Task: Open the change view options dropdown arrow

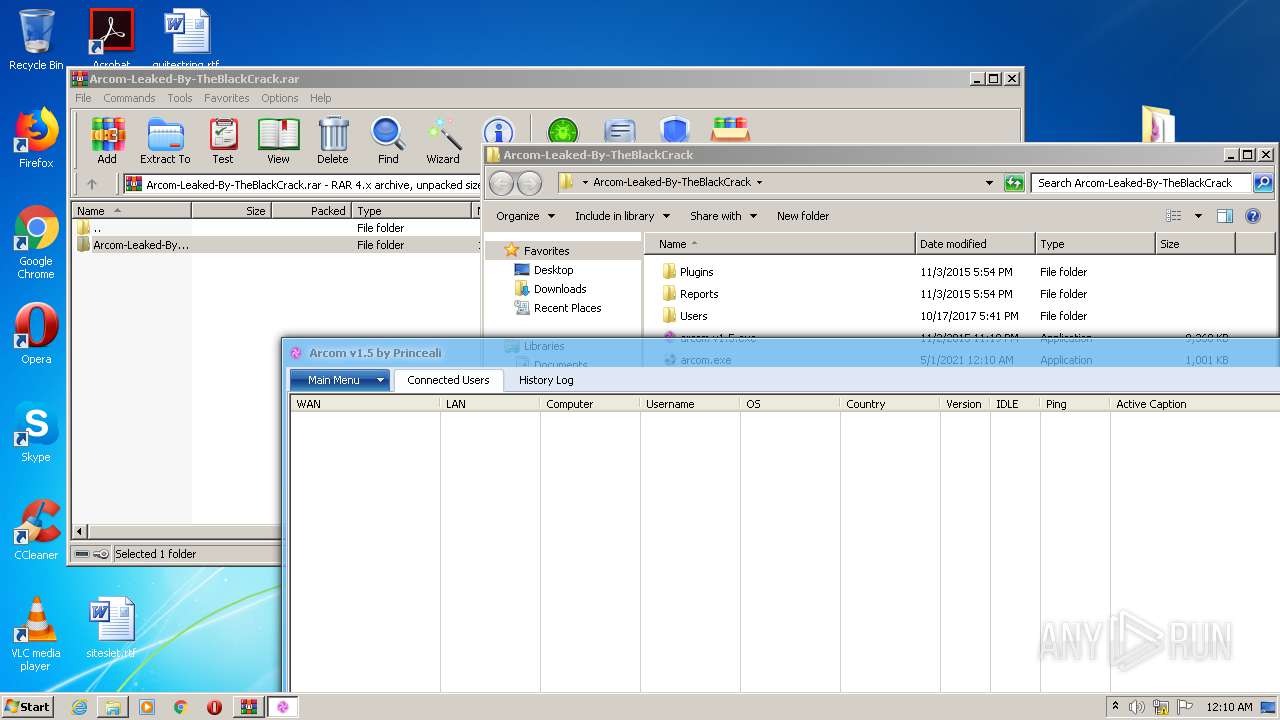Action: 1198,216
